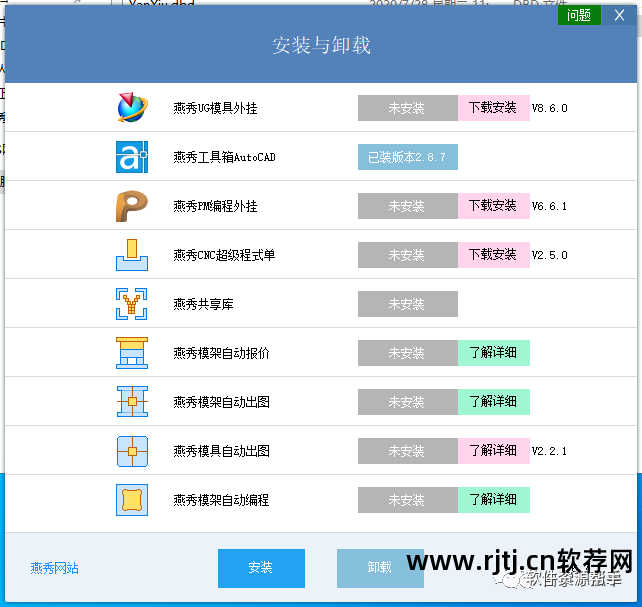The image size is (642, 607).
Task: Click the 燕秀UG模具外挂 globe icon
Action: tap(132, 108)
